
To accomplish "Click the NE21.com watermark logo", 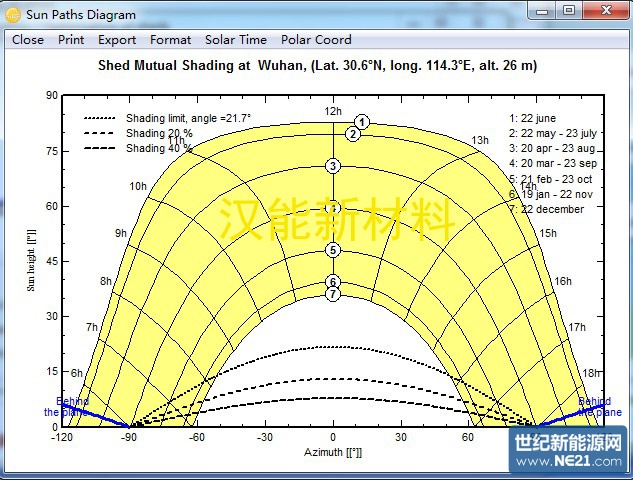I will point(571,453).
